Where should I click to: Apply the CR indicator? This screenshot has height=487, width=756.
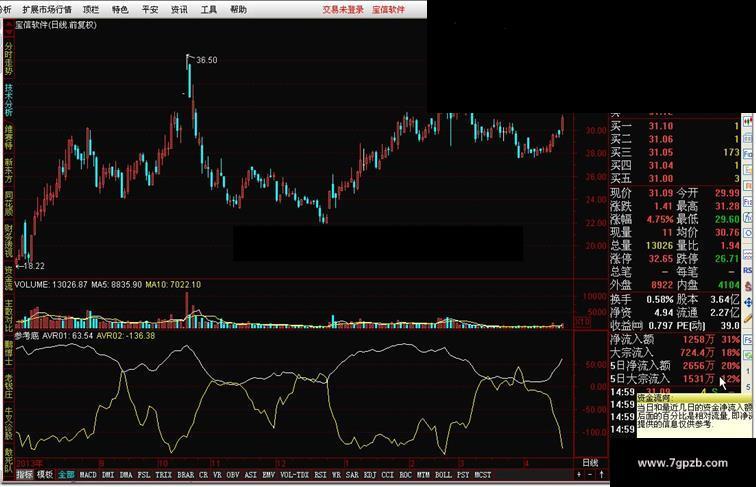pos(203,475)
